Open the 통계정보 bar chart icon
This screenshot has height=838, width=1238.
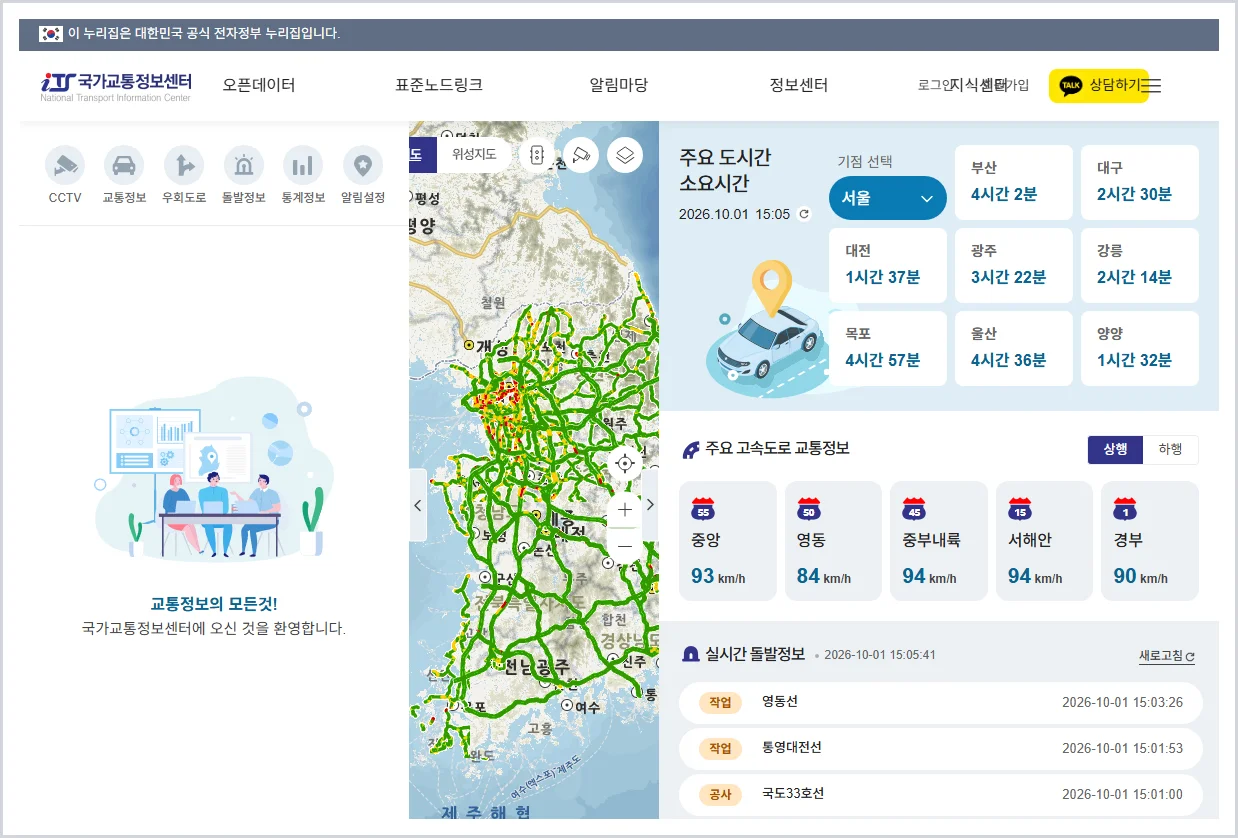click(303, 165)
